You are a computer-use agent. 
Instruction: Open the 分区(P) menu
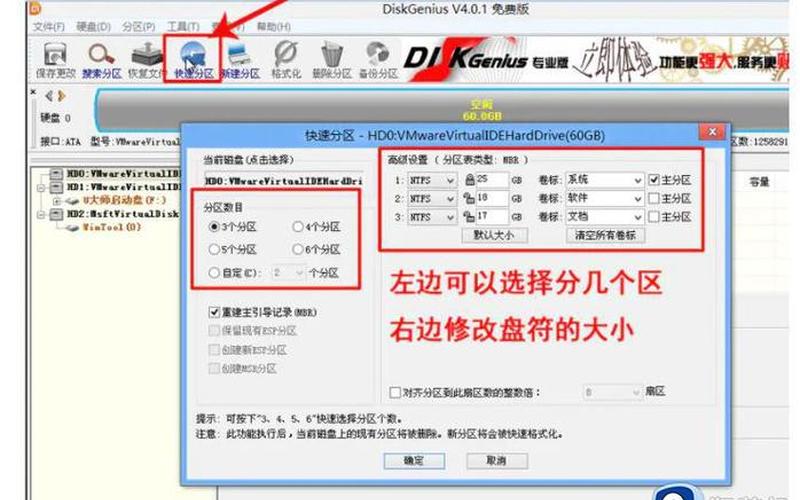139,26
